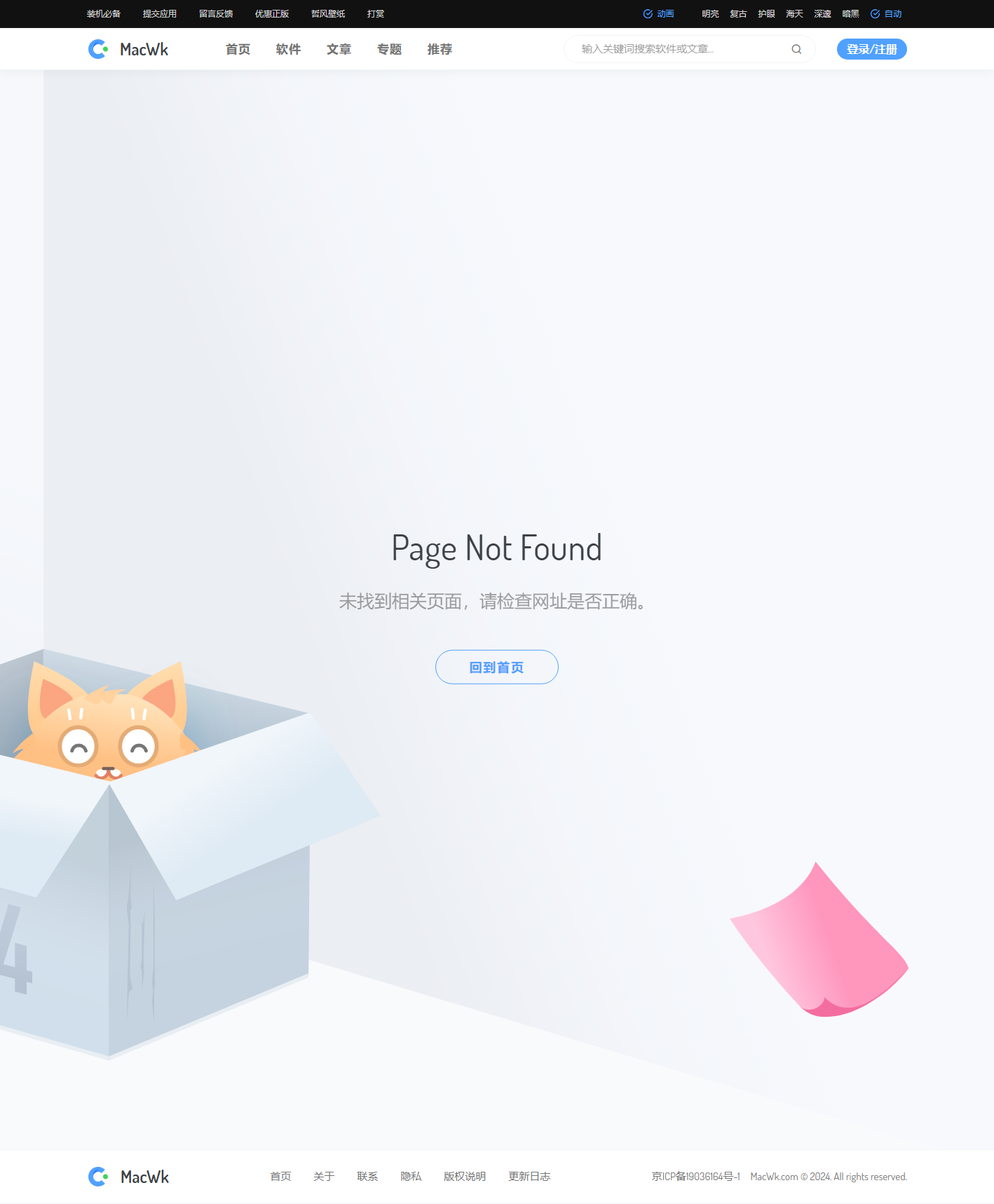Screen dimensions: 994x1204
Task: Click the 京ICP备 registration number link
Action: pos(695,1177)
